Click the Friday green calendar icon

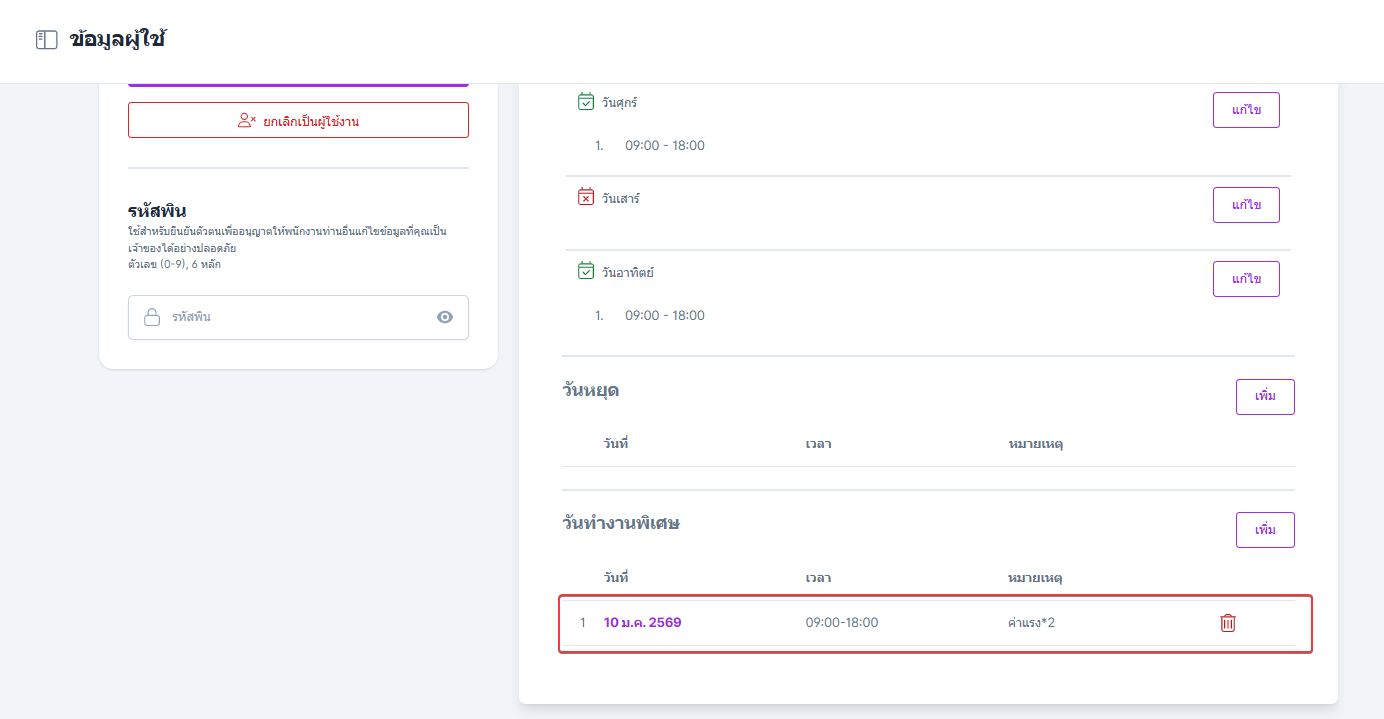click(x=586, y=101)
